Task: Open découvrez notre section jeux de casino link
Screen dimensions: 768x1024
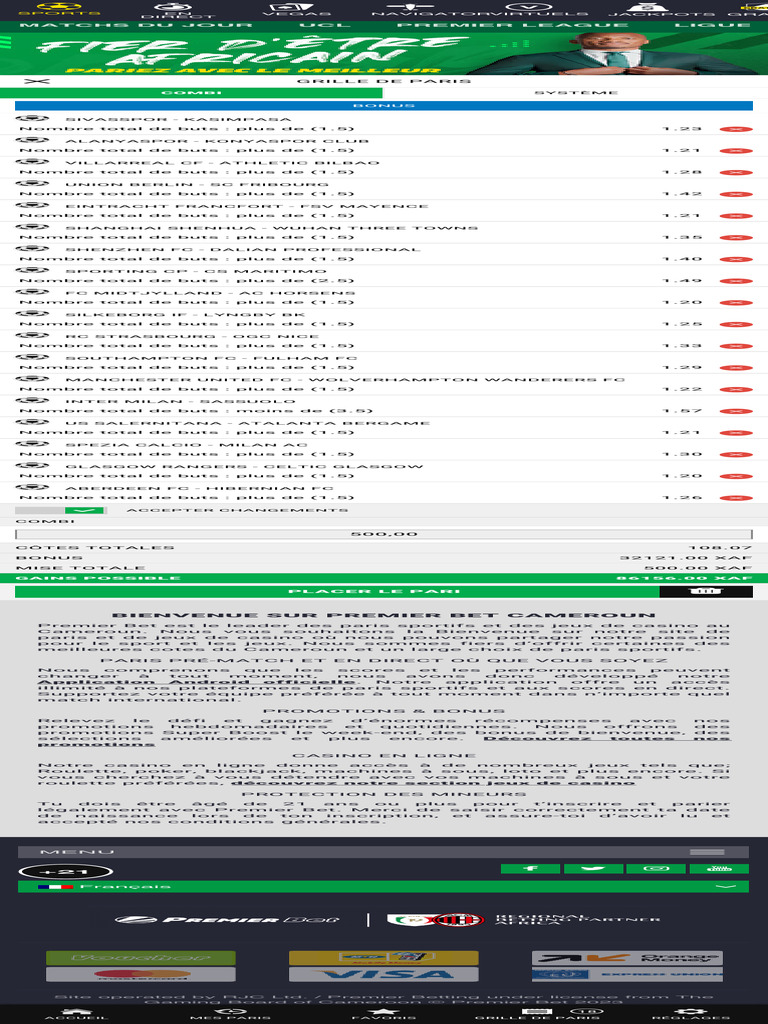Action: pos(433,782)
